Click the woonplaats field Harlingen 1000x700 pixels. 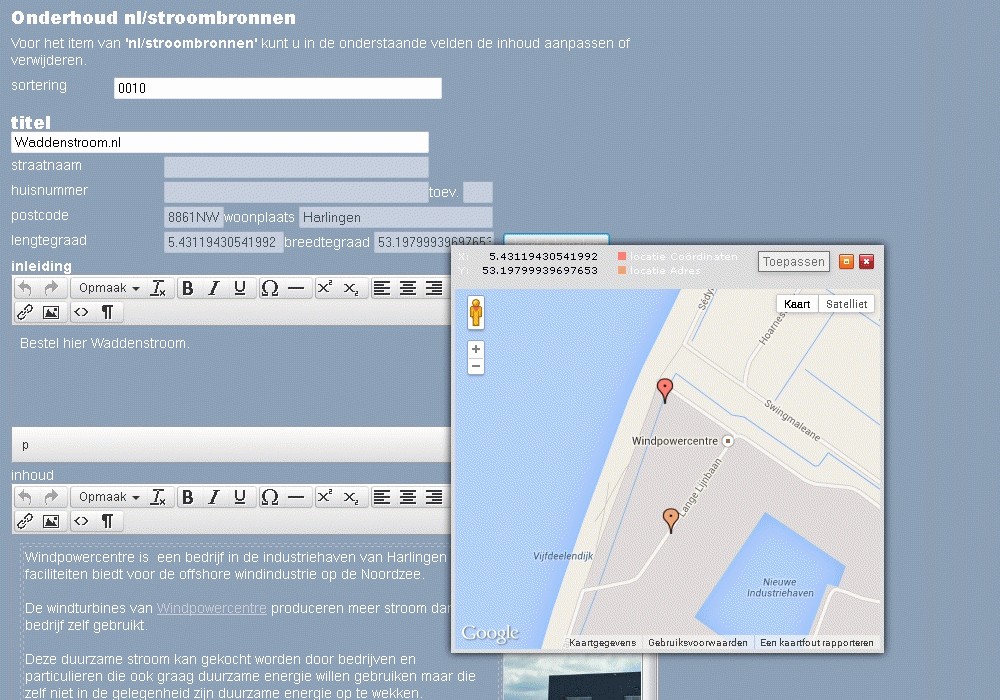point(395,217)
